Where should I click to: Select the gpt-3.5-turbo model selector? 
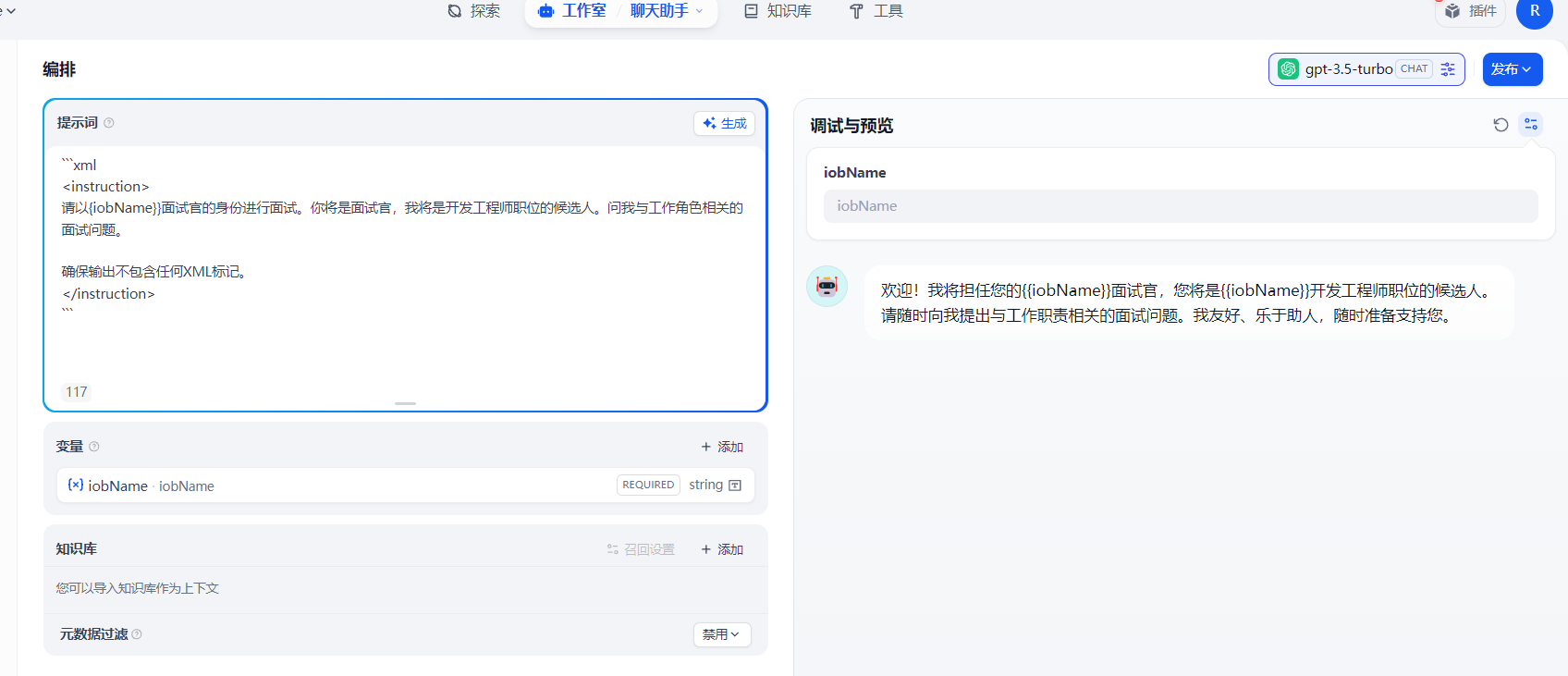1366,69
